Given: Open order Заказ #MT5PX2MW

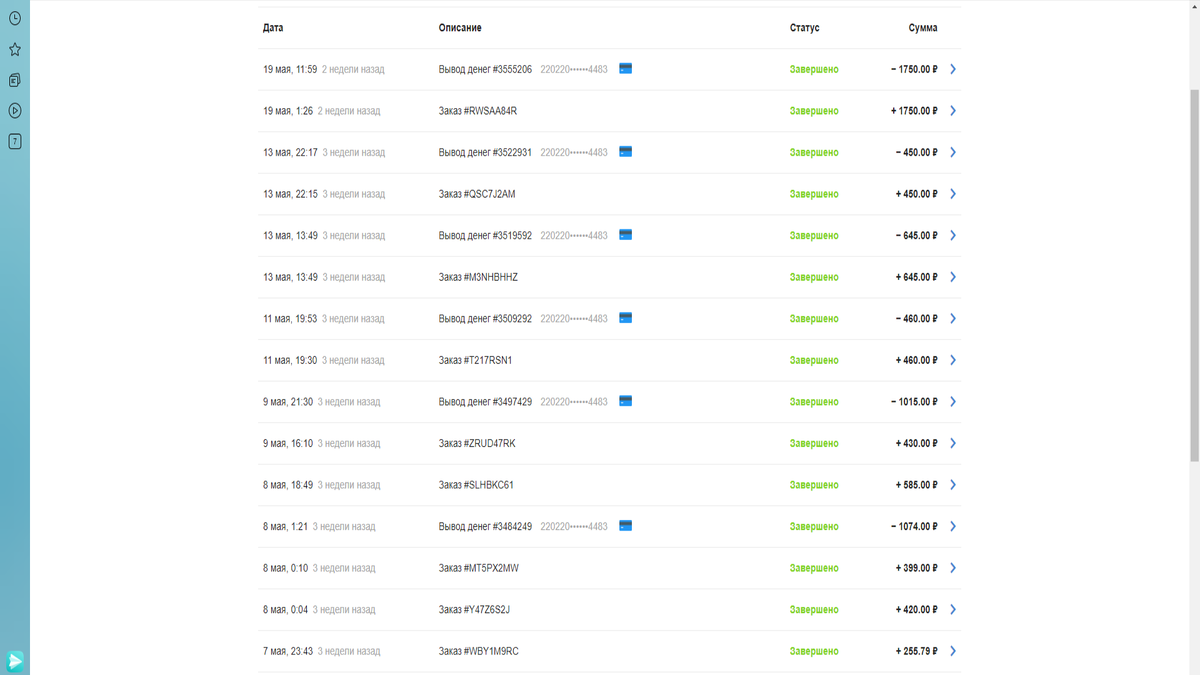Looking at the screenshot, I should coord(479,568).
